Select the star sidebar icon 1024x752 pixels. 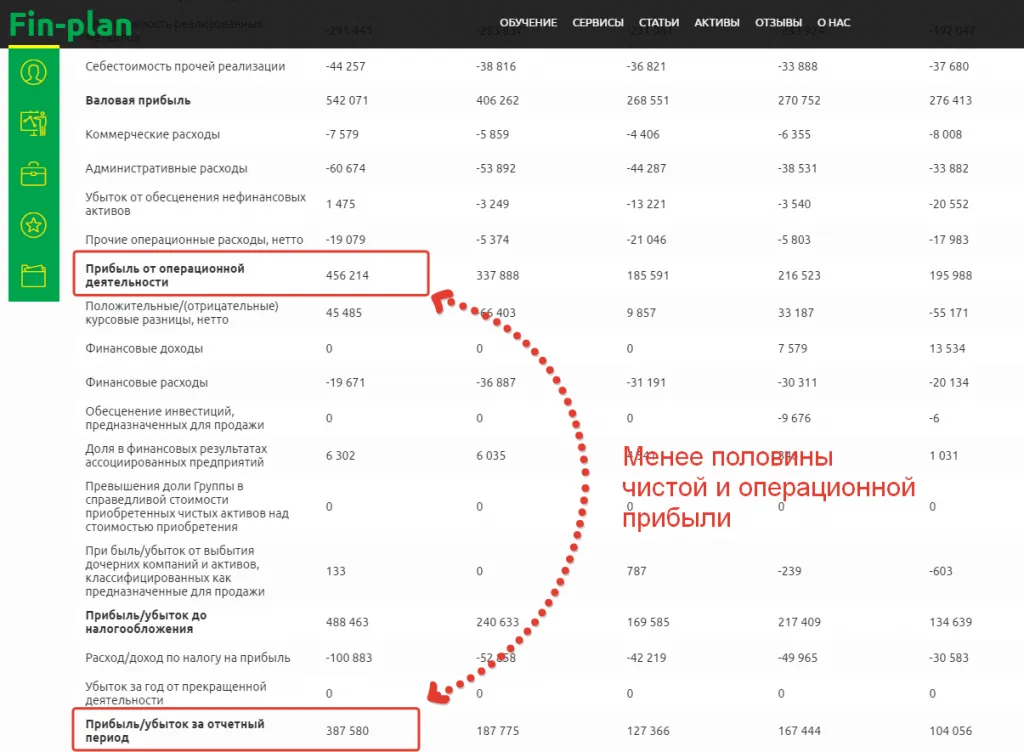point(33,225)
